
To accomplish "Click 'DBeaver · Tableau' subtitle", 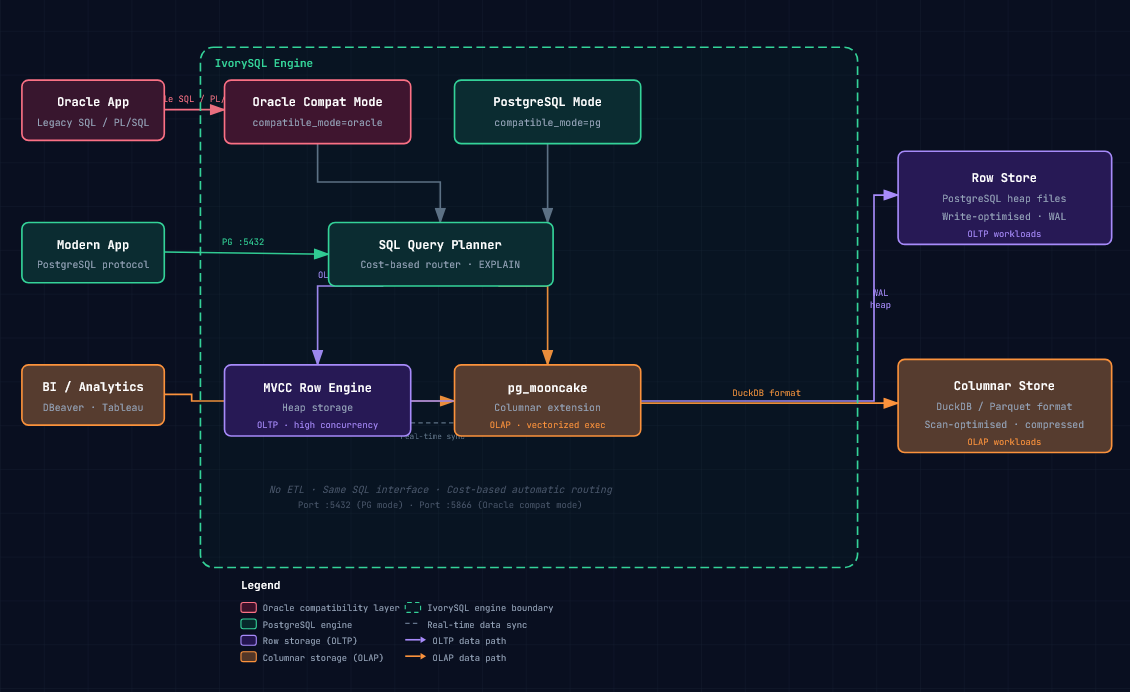I will 93,407.
